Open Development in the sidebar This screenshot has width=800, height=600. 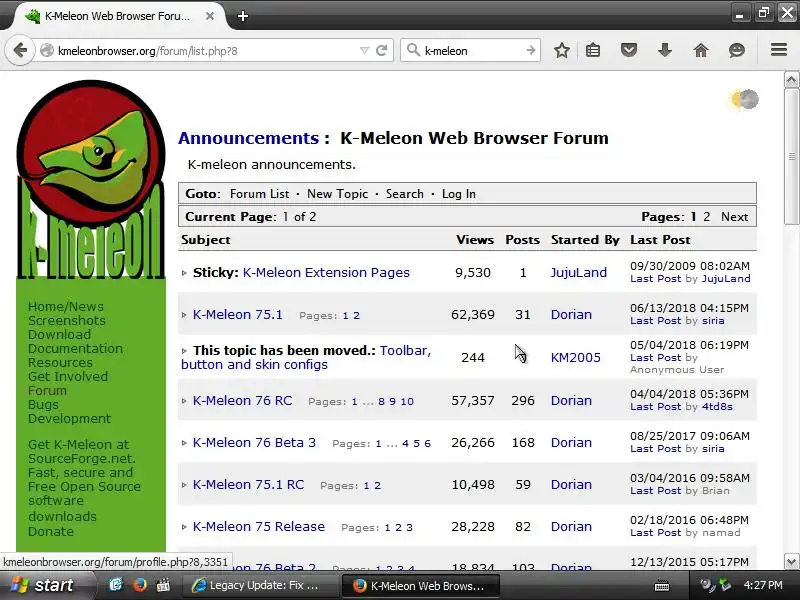(x=69, y=418)
